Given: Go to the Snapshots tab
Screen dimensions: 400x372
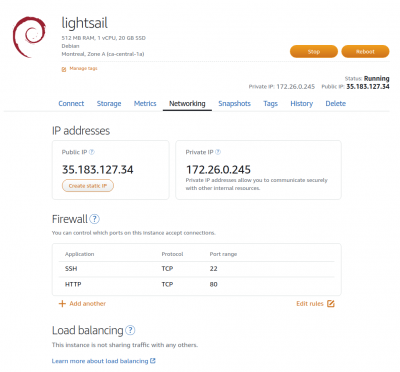Looking at the screenshot, I should (x=234, y=104).
